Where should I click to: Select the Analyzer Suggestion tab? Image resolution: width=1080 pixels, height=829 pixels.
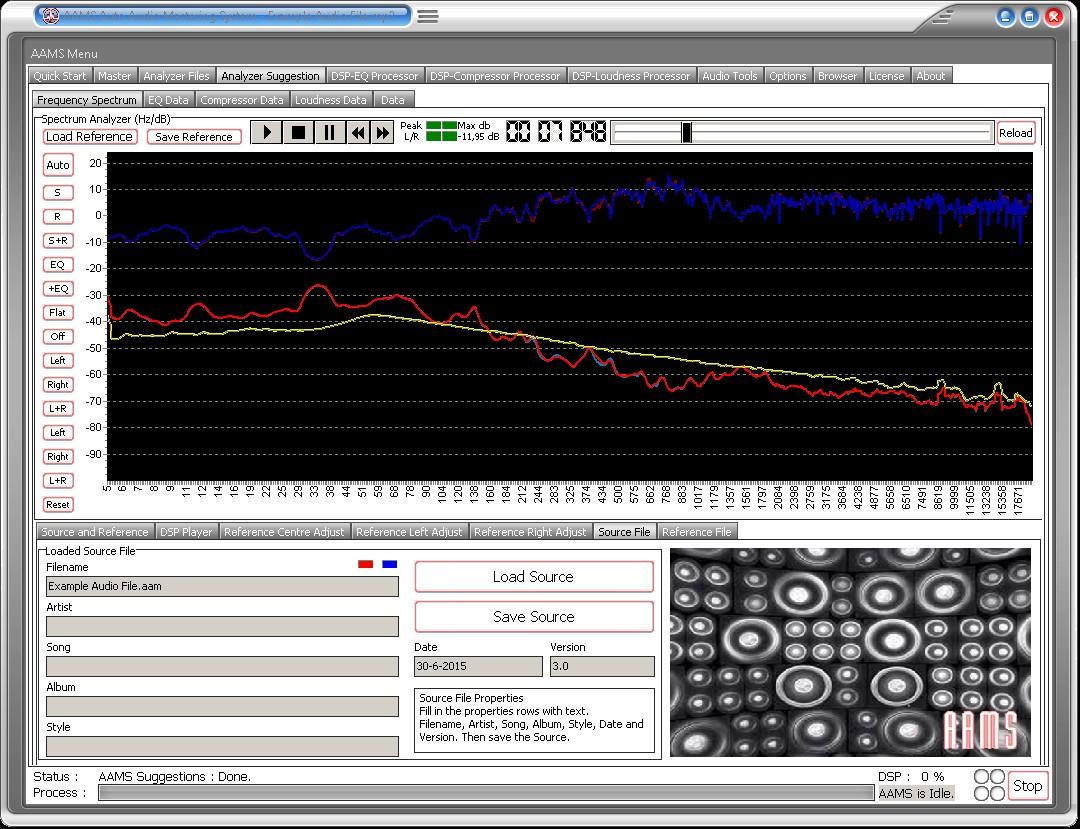click(x=270, y=76)
